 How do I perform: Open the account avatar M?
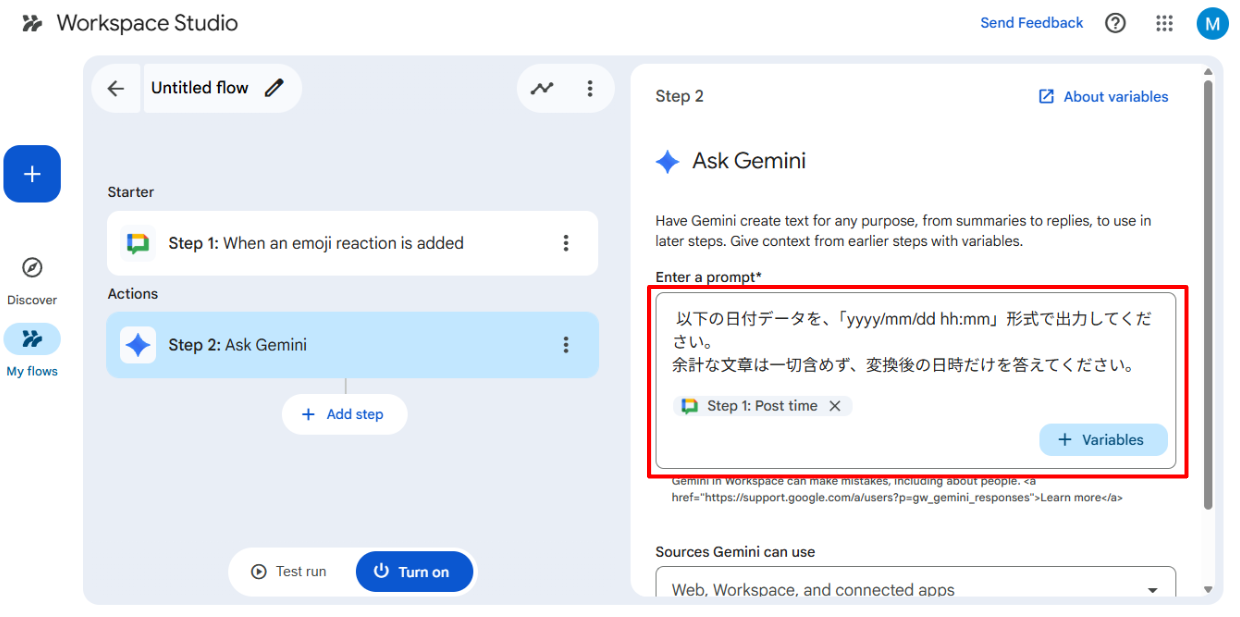coord(1212,23)
